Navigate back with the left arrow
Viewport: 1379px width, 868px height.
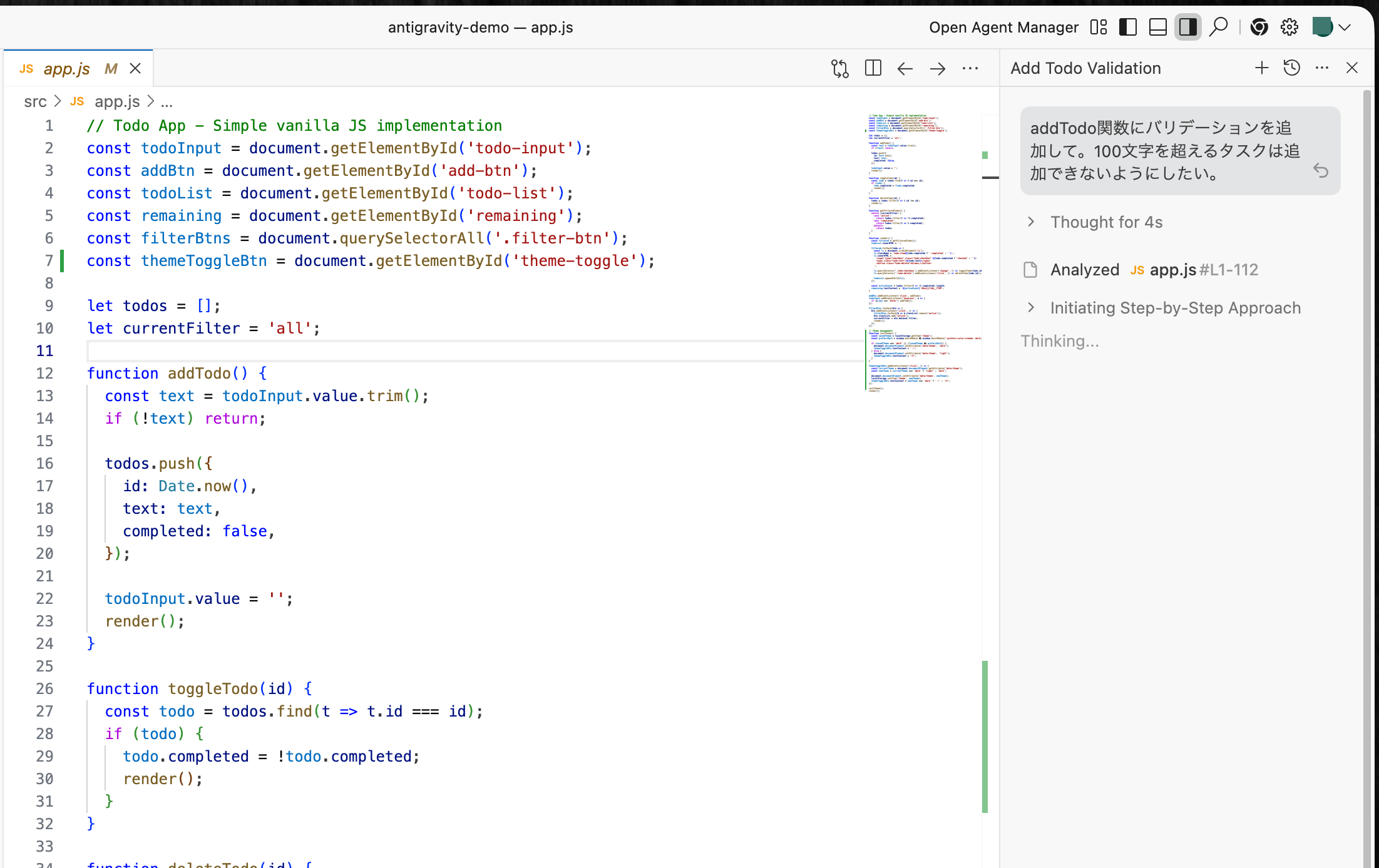pos(905,68)
